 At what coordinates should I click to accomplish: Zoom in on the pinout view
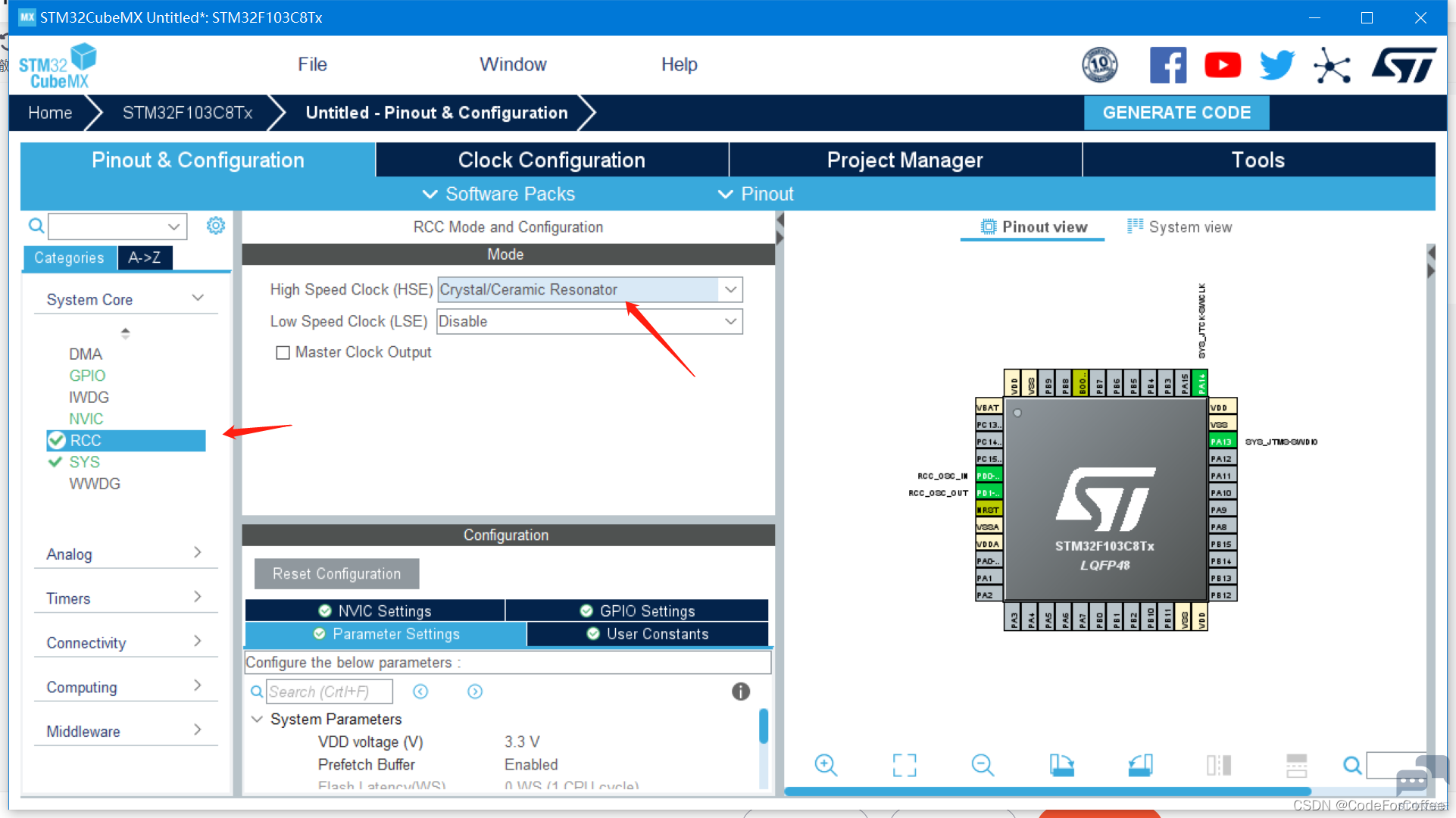(x=826, y=765)
